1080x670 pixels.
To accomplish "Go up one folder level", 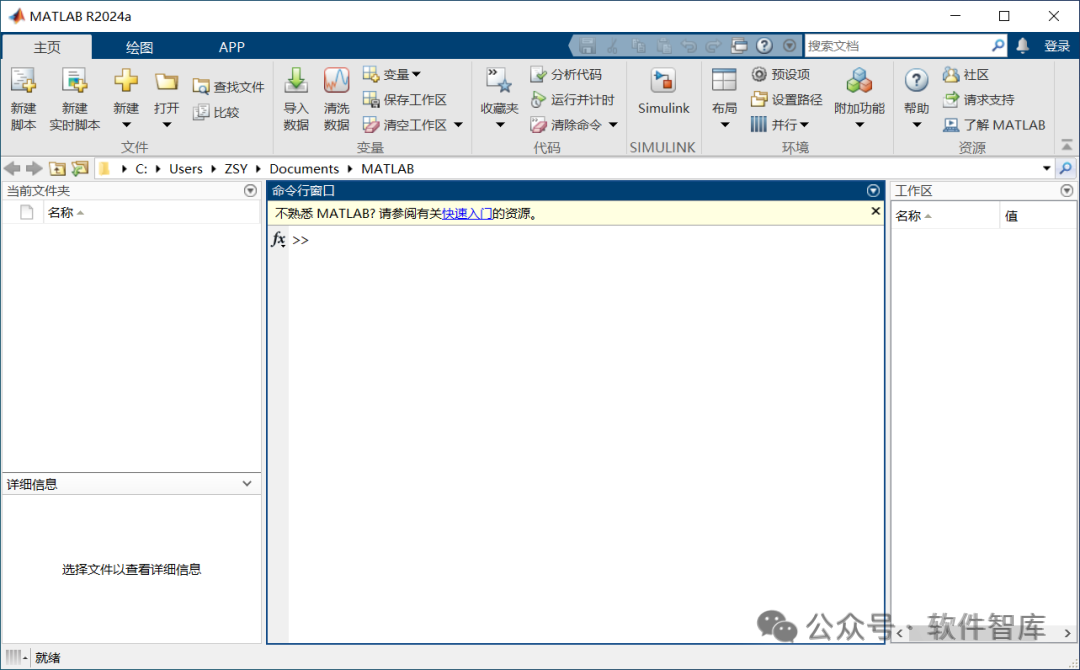I will click(x=57, y=169).
